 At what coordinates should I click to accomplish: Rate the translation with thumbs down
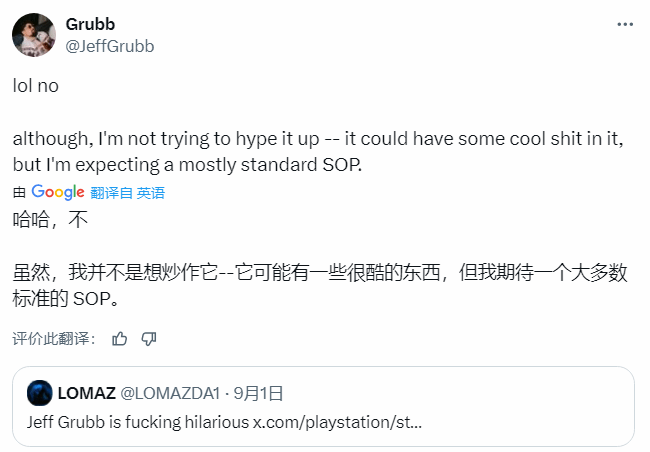[x=149, y=339]
